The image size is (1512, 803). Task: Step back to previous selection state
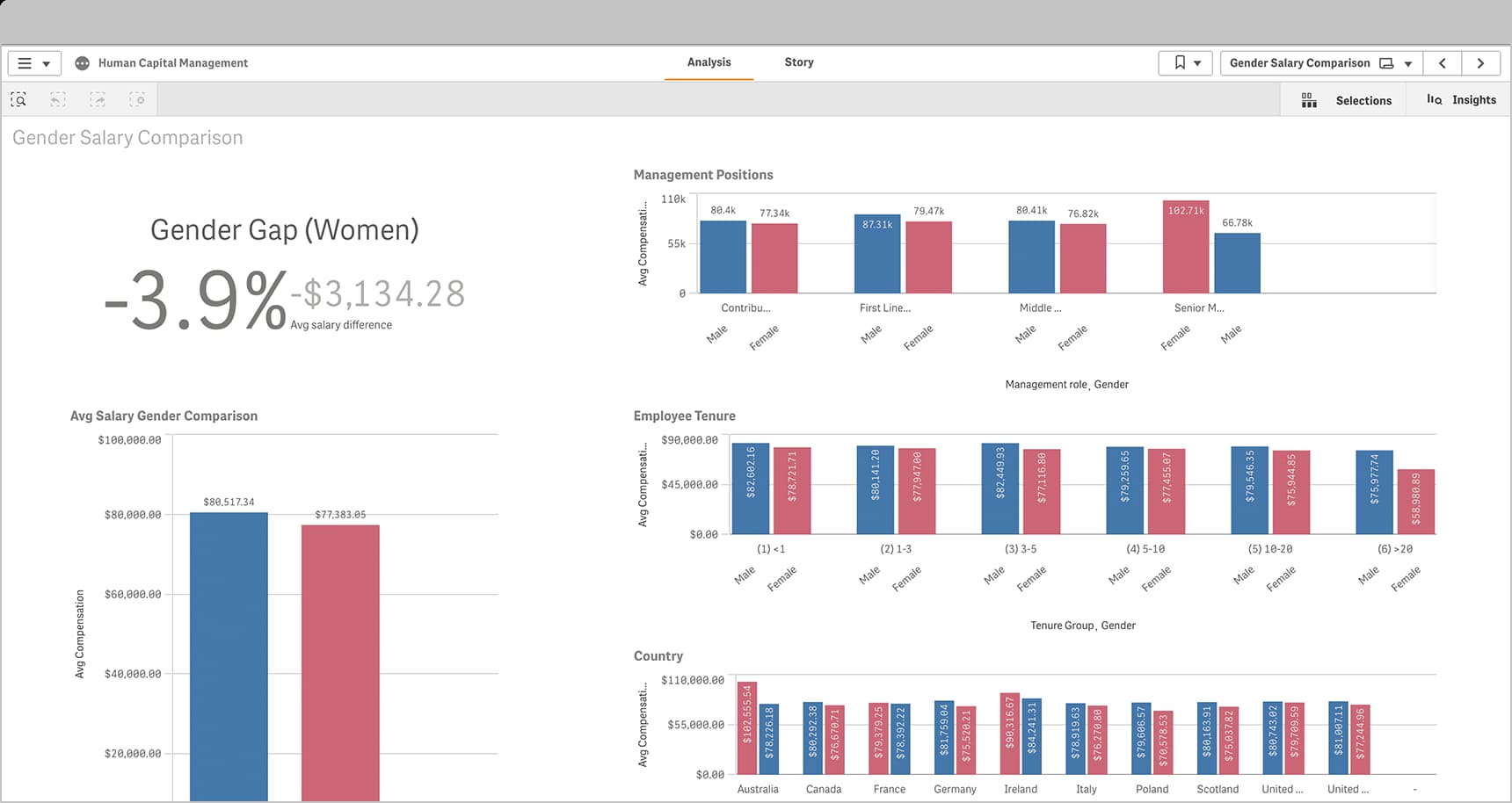coord(57,99)
